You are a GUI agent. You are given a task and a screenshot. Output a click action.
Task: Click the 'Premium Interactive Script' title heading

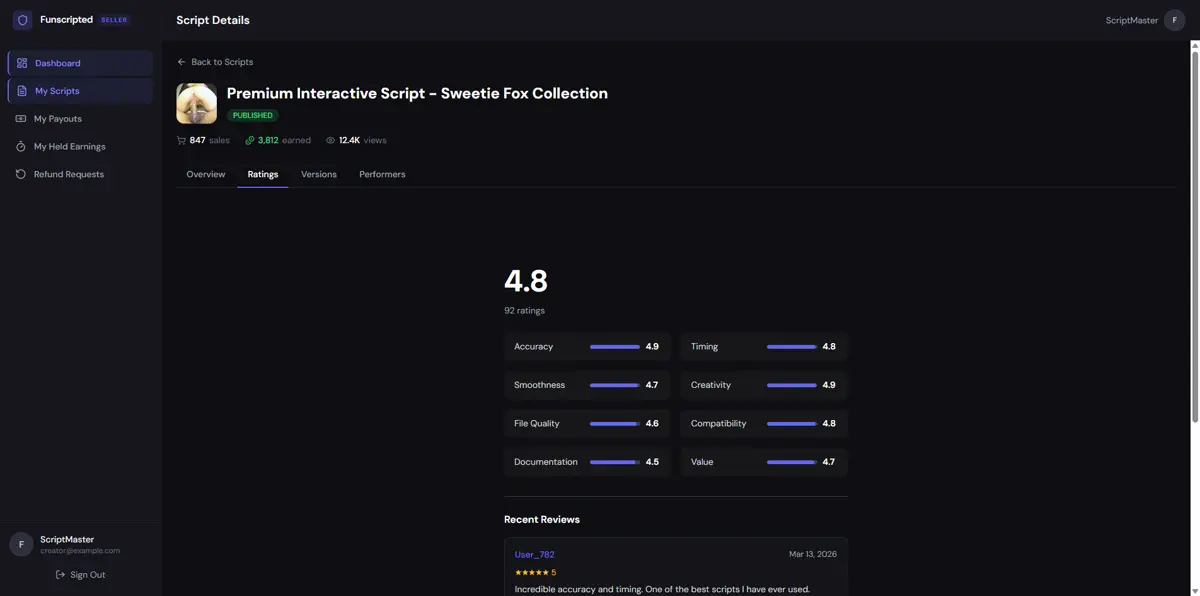tap(417, 93)
